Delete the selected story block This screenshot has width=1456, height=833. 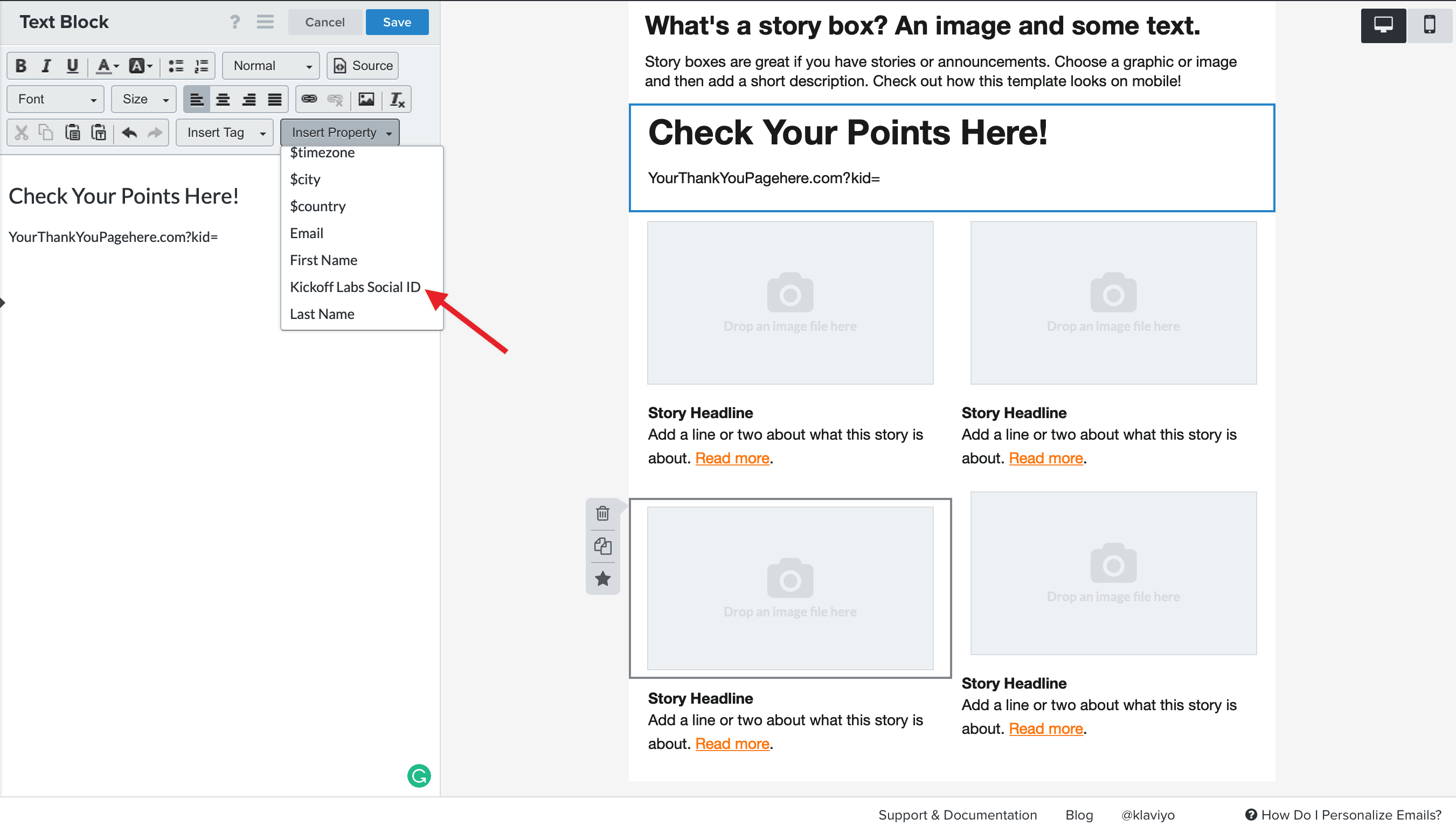pos(602,514)
